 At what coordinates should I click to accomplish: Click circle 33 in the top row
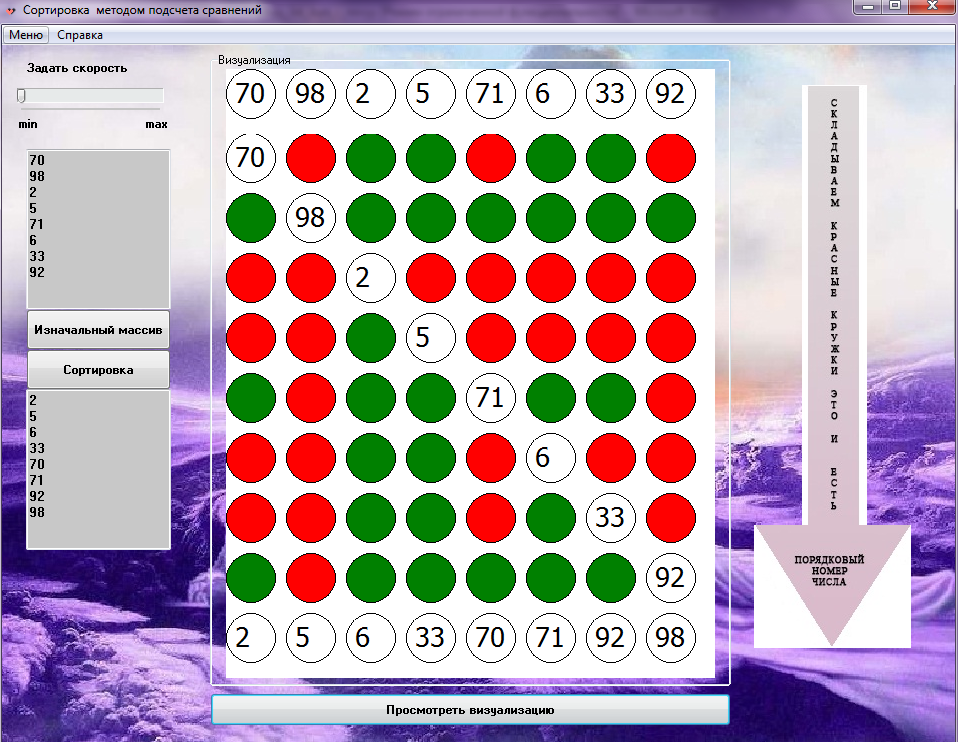click(x=610, y=94)
